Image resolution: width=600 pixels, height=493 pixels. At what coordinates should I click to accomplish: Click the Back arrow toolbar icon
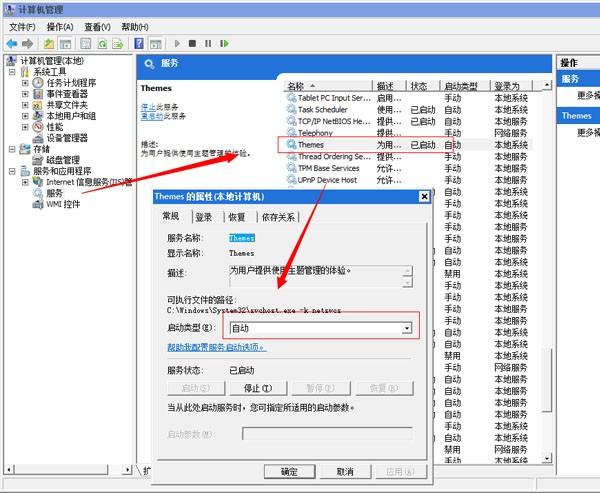pos(13,44)
